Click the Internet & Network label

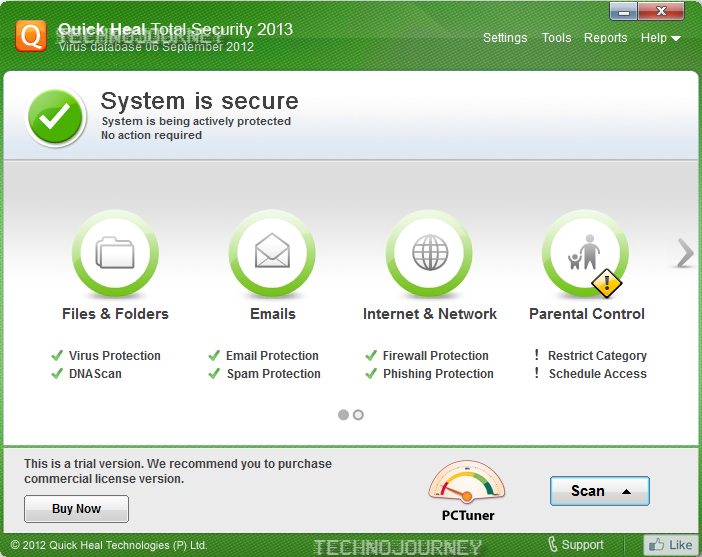click(x=430, y=314)
